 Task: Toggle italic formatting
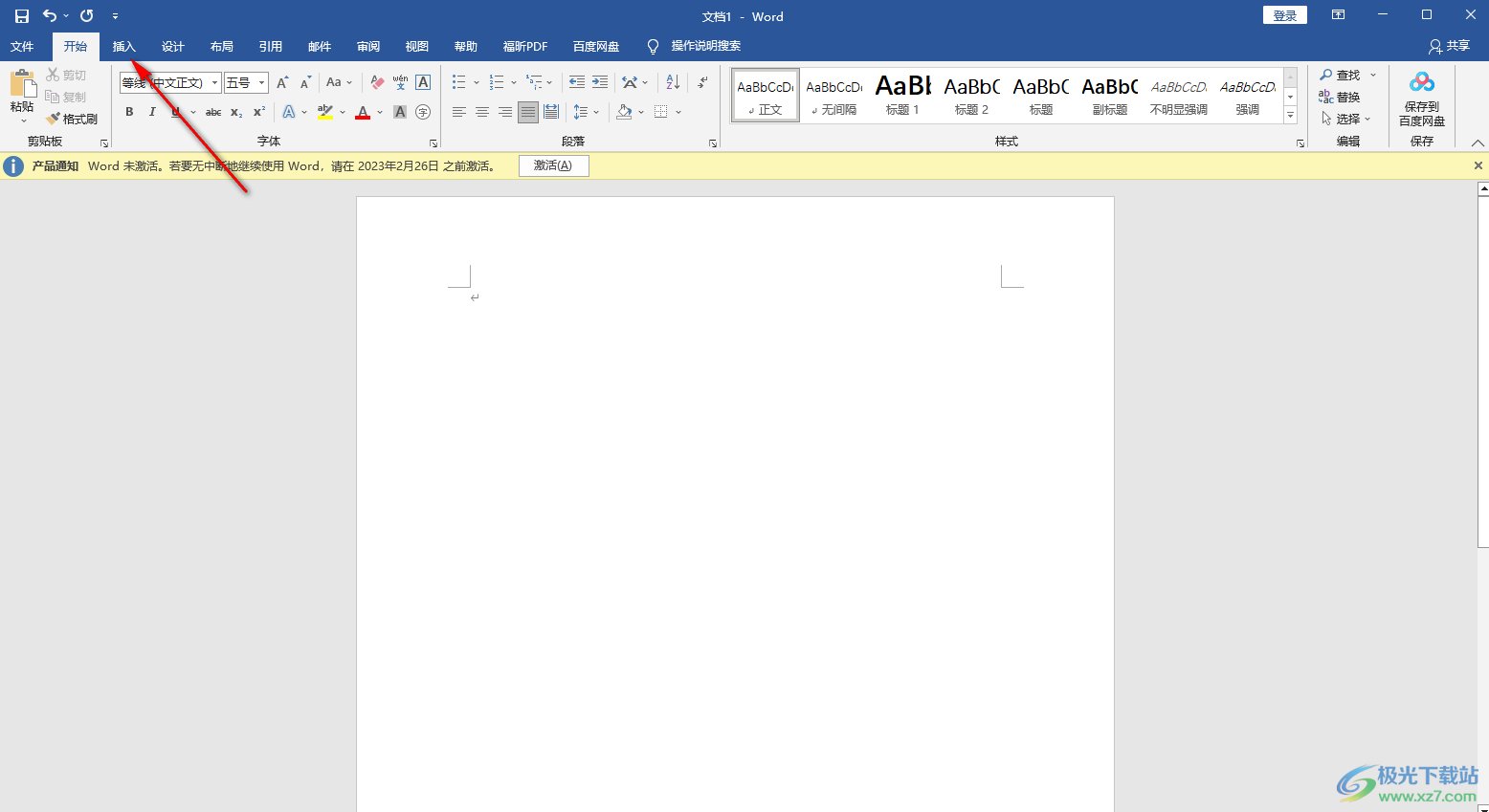[152, 112]
